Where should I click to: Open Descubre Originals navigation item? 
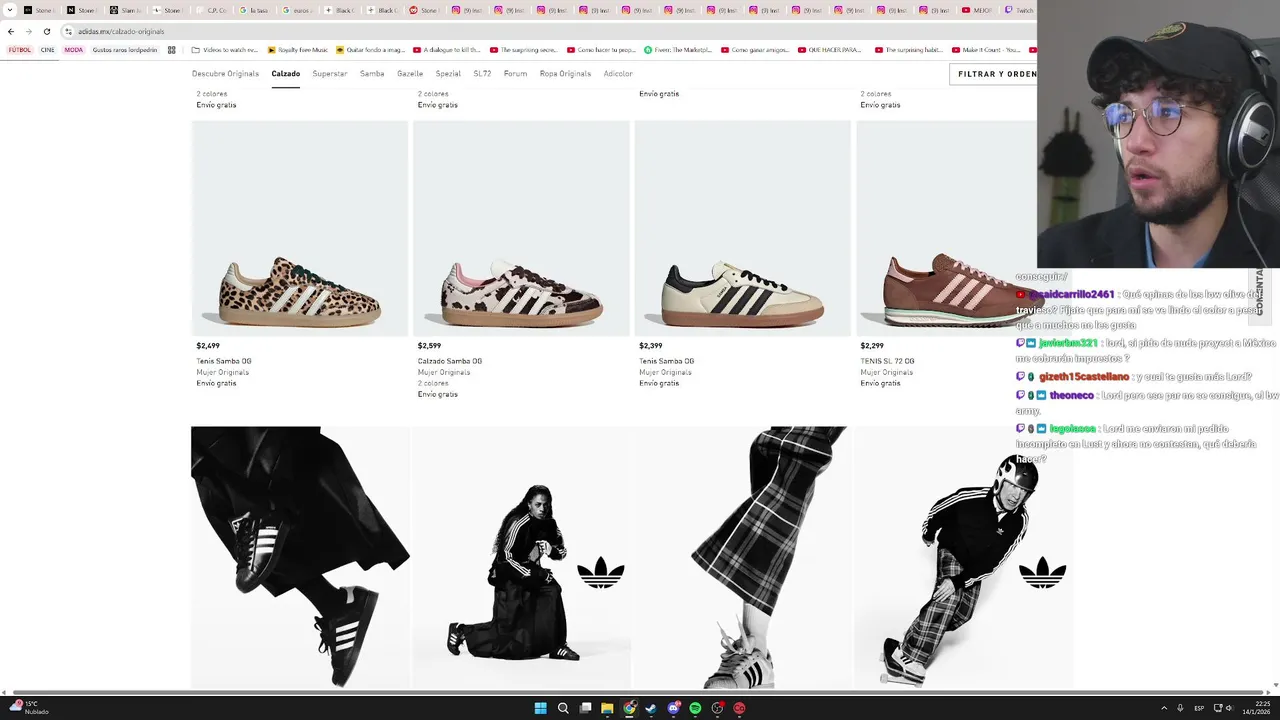(225, 74)
